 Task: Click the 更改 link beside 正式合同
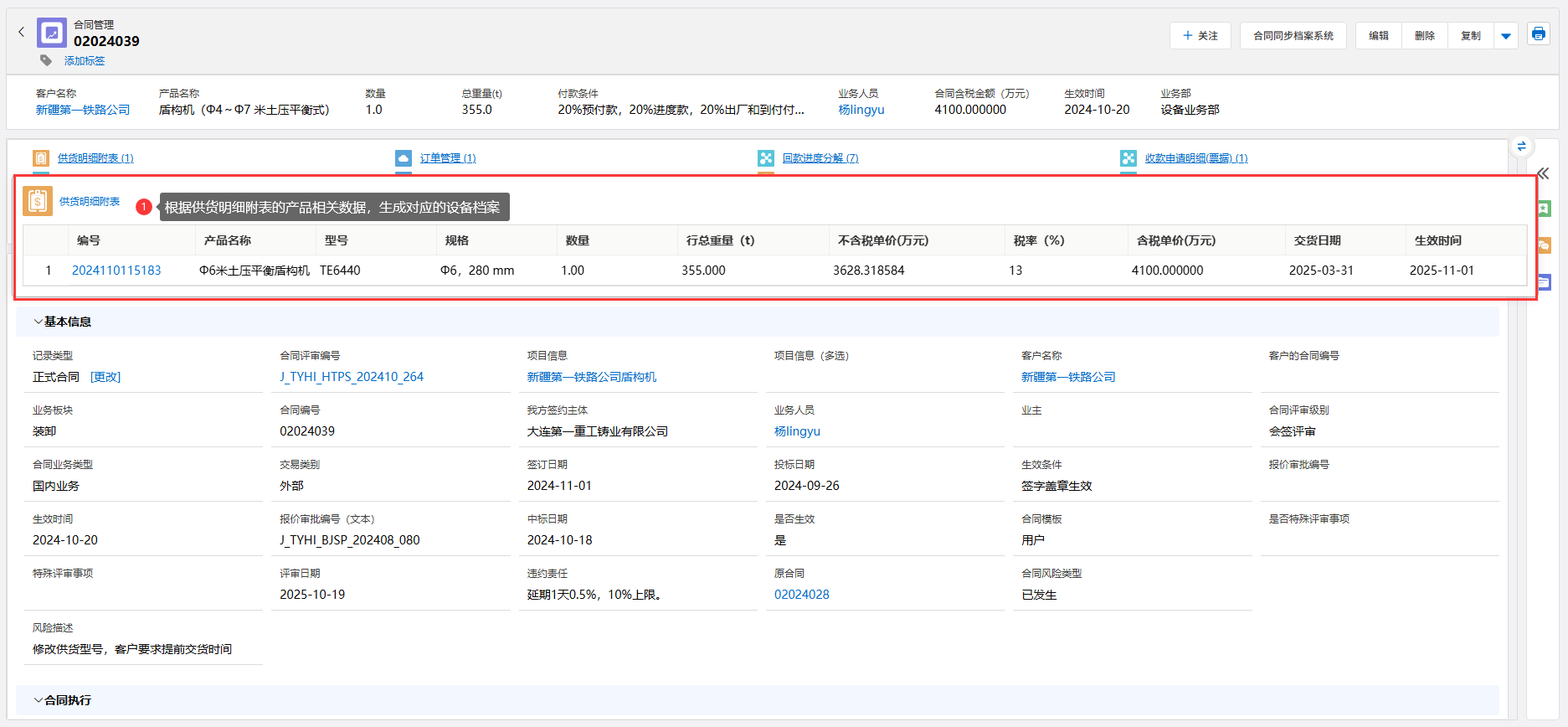[x=105, y=377]
